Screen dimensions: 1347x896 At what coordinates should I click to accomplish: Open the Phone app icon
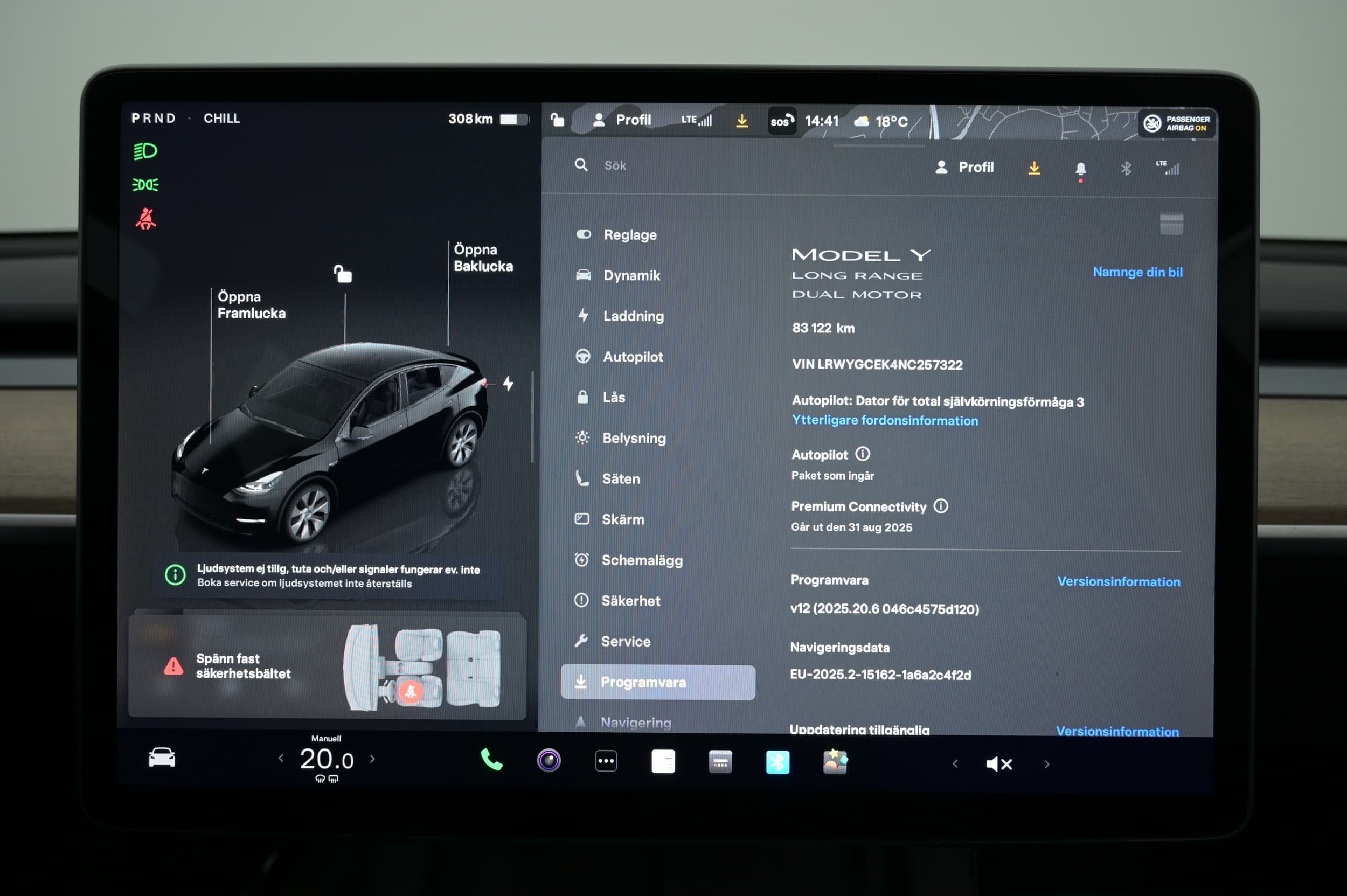tap(491, 760)
